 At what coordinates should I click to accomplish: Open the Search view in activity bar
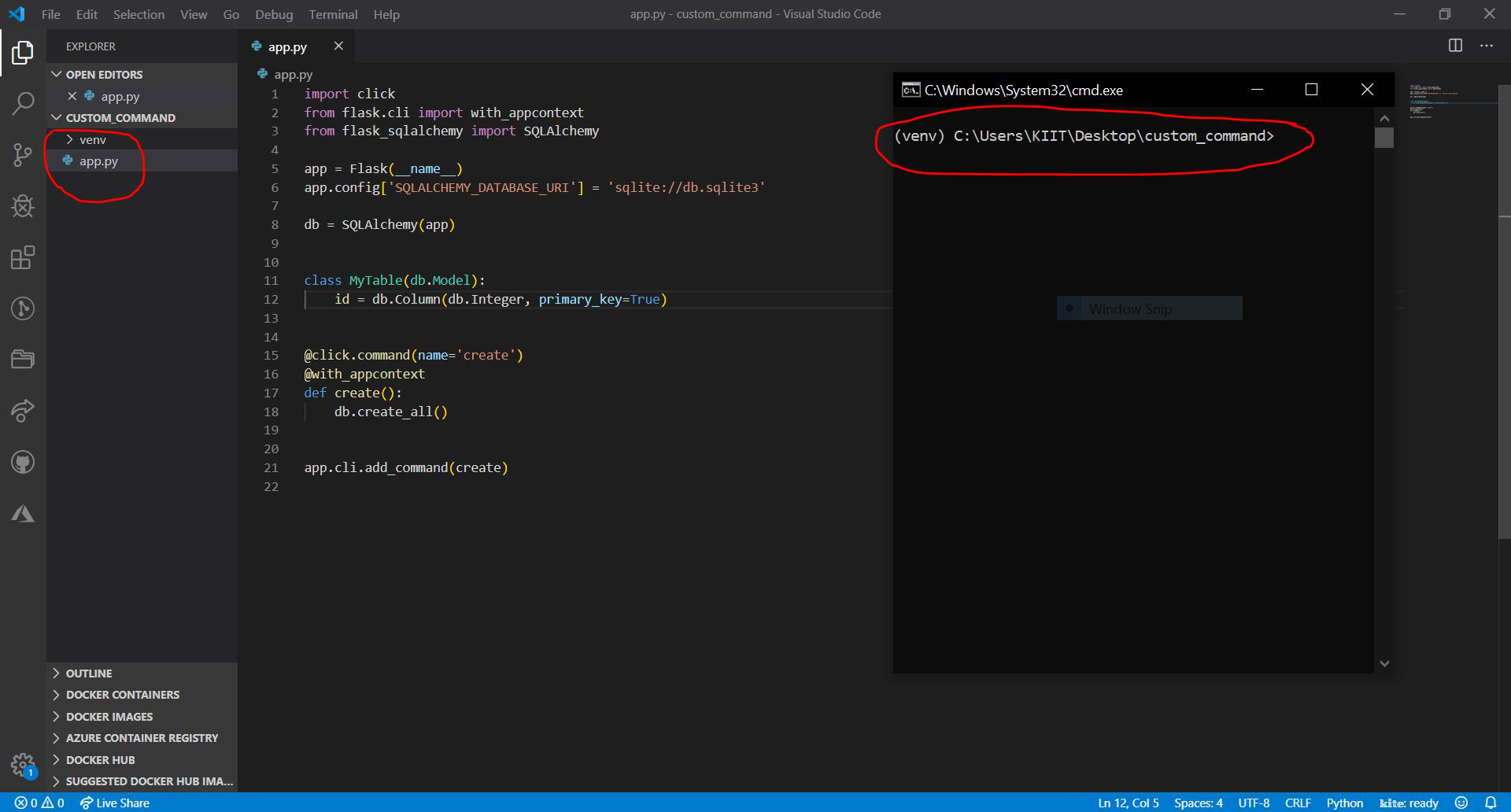coord(23,103)
